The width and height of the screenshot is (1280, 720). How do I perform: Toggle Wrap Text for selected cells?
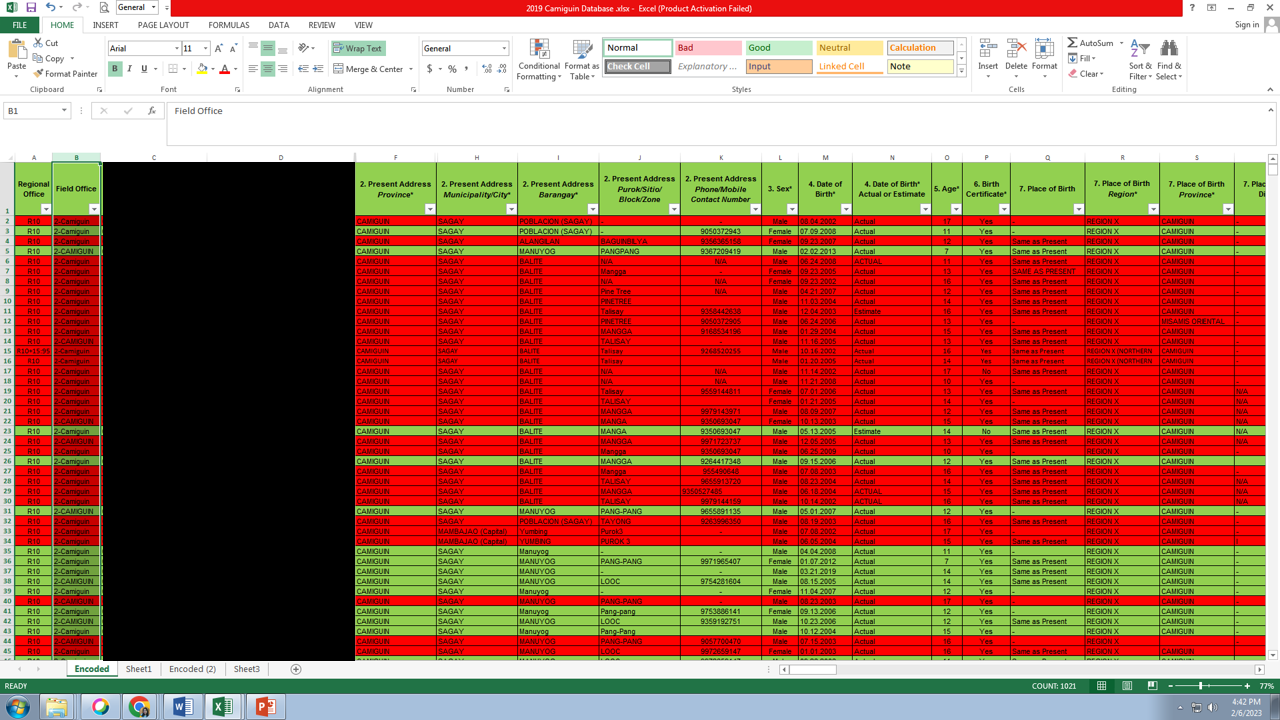click(x=358, y=48)
